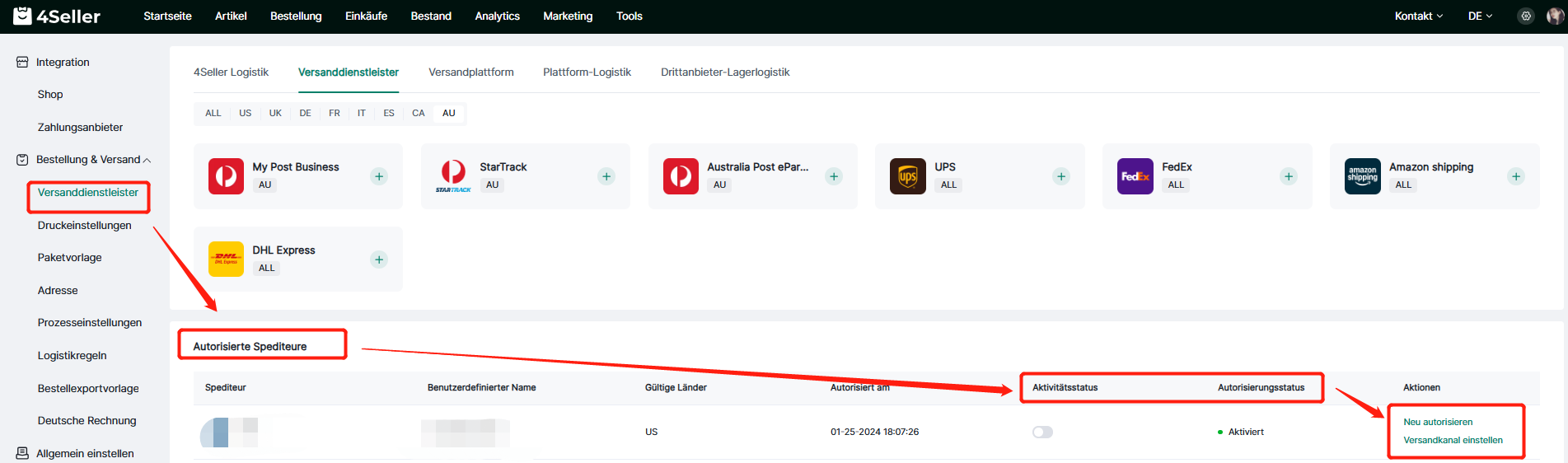Screen dimensions: 1568x463
Task: Add the StarTrack carrier via plus icon
Action: 606,176
